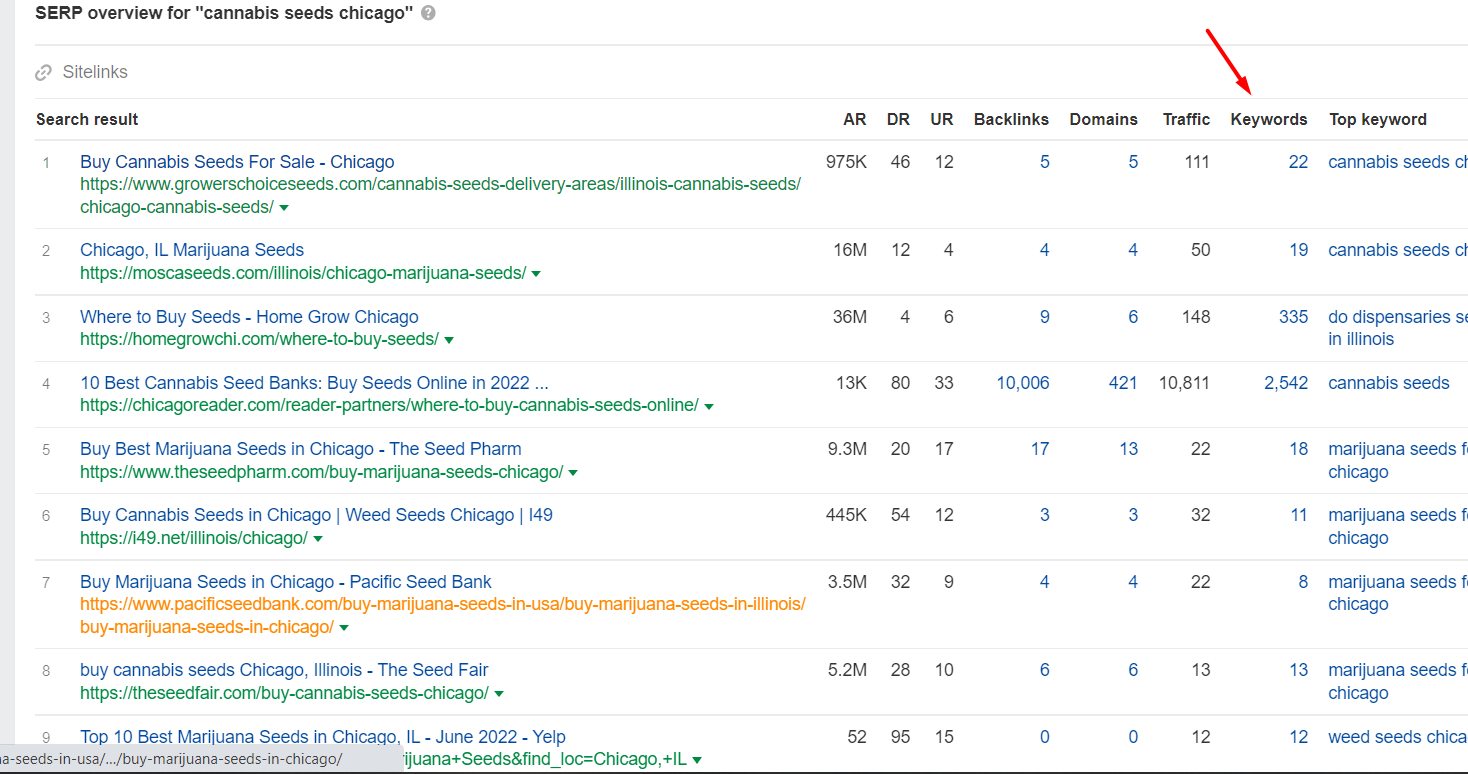The image size is (1468, 774).
Task: Click the theseedfair.com green URL
Action: (x=284, y=693)
